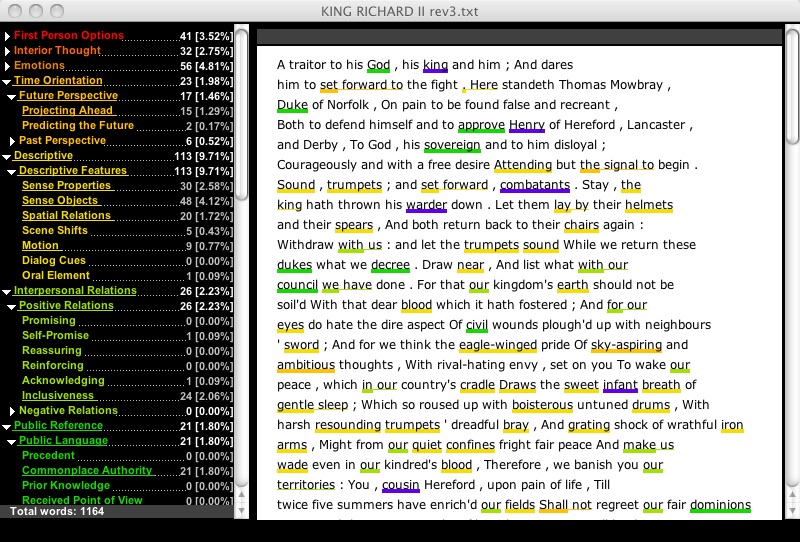Select the Scene Shifts row
The height and width of the screenshot is (542, 800).
127,231
